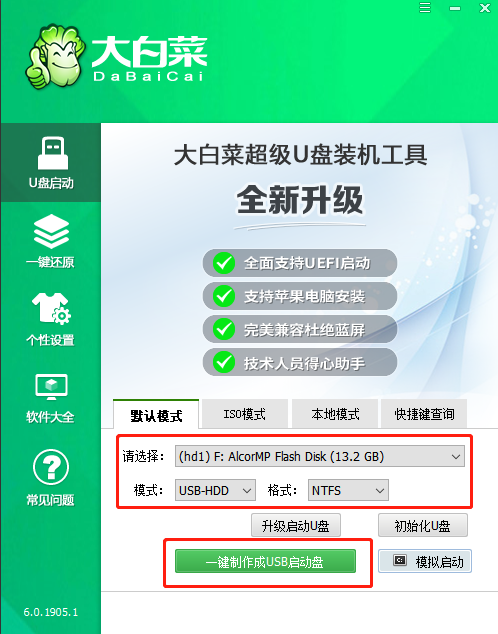
Task: Open 软件大全 monitor icon
Action: point(51,387)
